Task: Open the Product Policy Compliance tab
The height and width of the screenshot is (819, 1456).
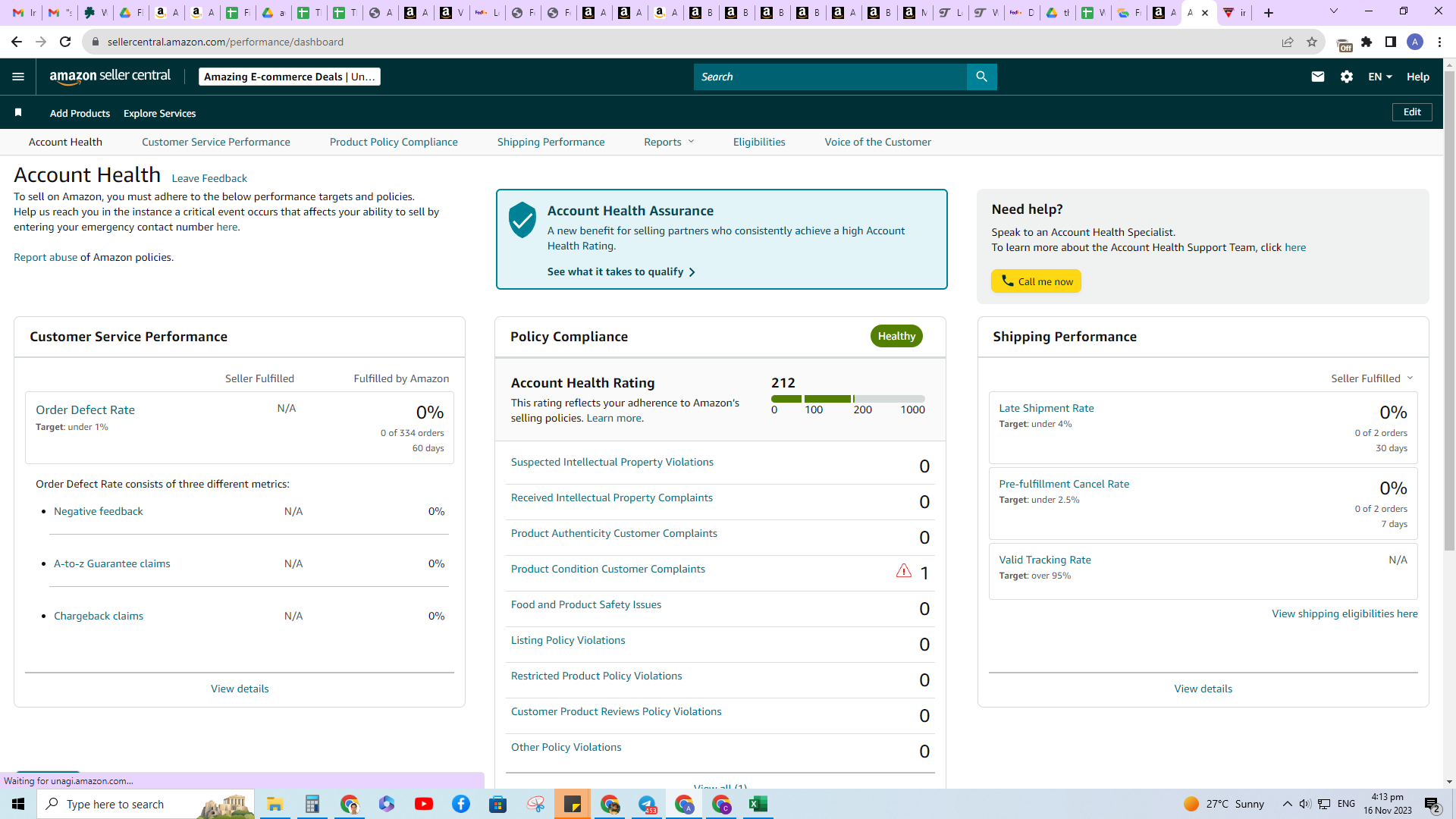Action: click(394, 142)
